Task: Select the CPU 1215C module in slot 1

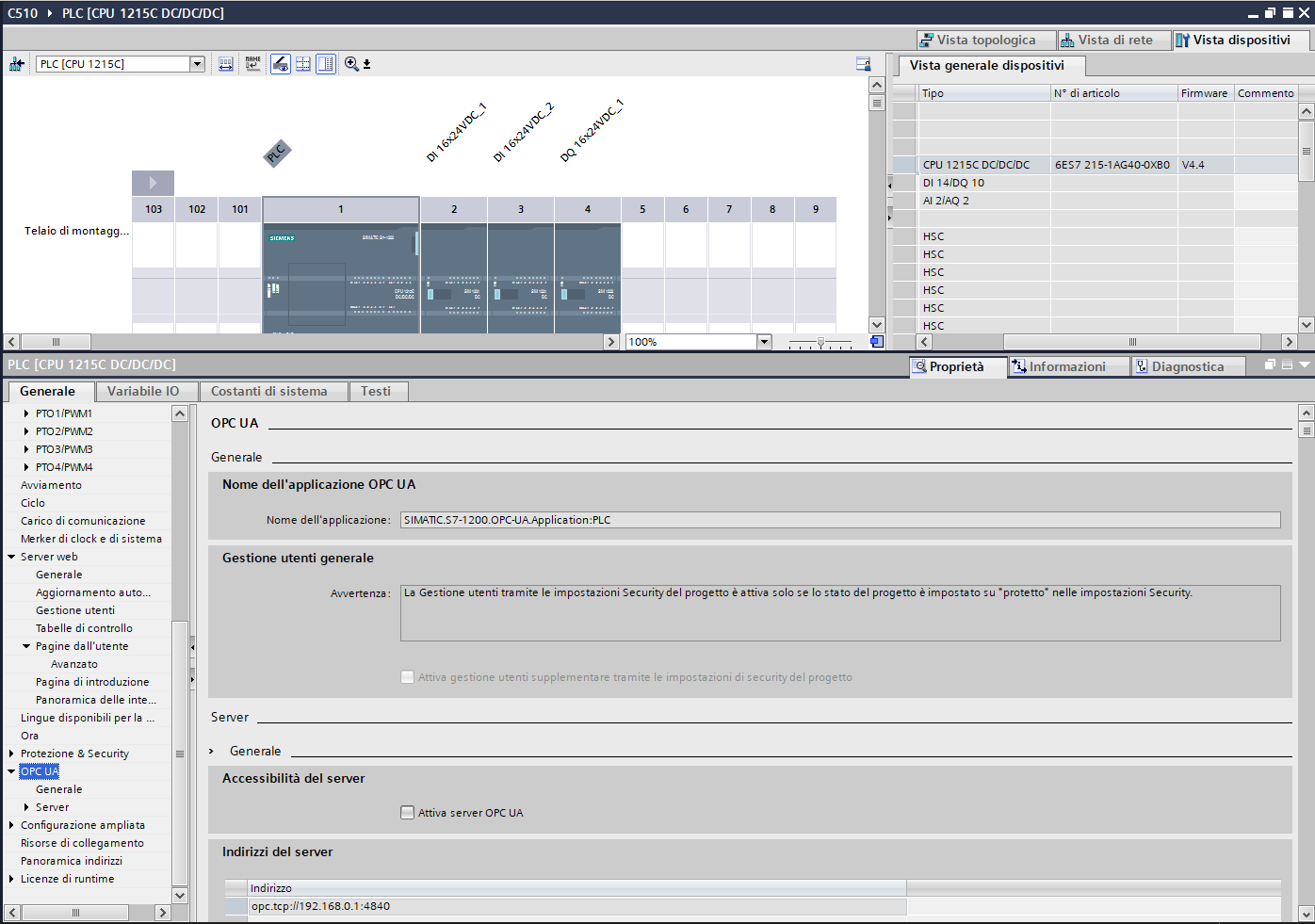Action: 341,278
